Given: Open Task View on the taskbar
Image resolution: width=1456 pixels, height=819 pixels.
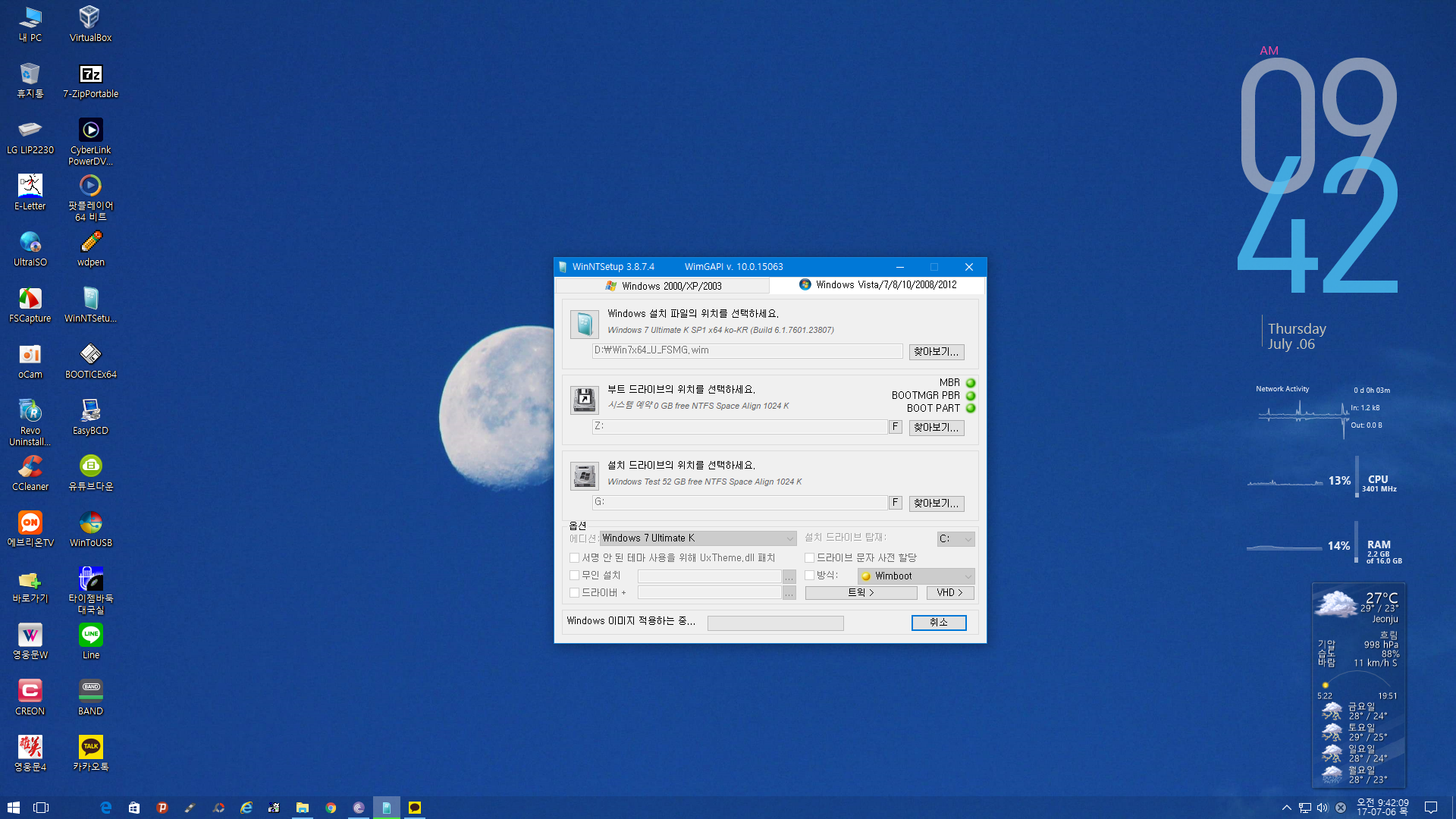Looking at the screenshot, I should [x=41, y=808].
